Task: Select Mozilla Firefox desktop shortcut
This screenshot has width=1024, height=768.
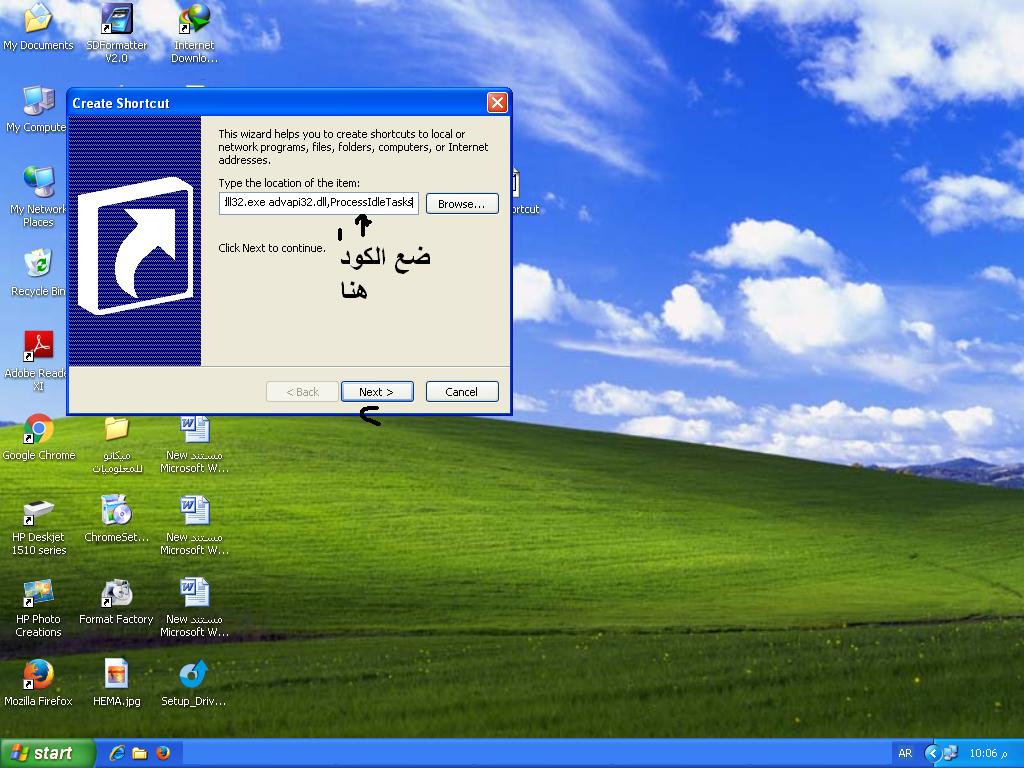Action: pyautogui.click(x=38, y=683)
